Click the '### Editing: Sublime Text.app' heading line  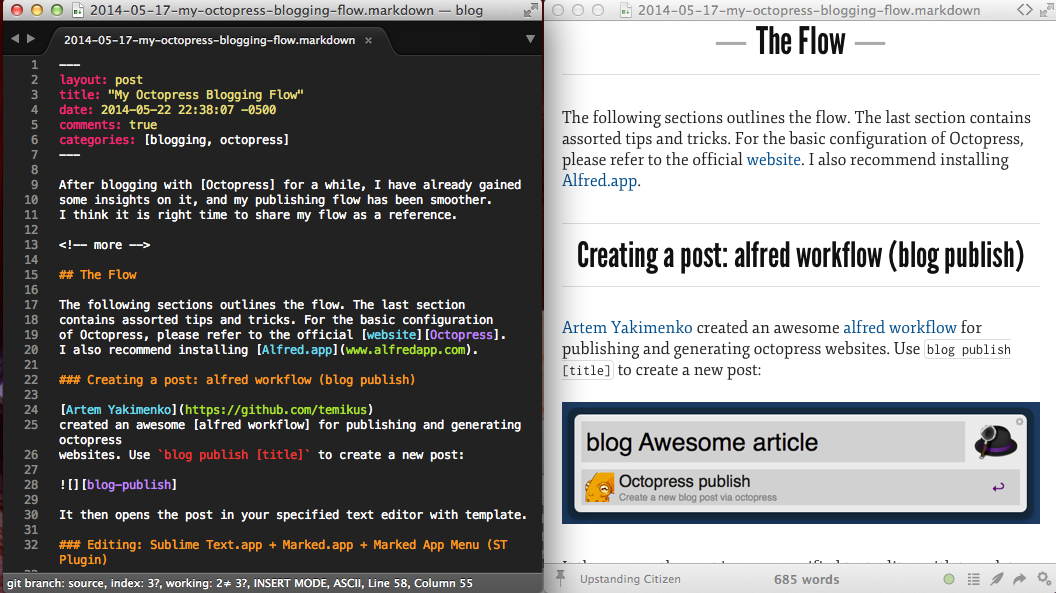[x=283, y=552]
